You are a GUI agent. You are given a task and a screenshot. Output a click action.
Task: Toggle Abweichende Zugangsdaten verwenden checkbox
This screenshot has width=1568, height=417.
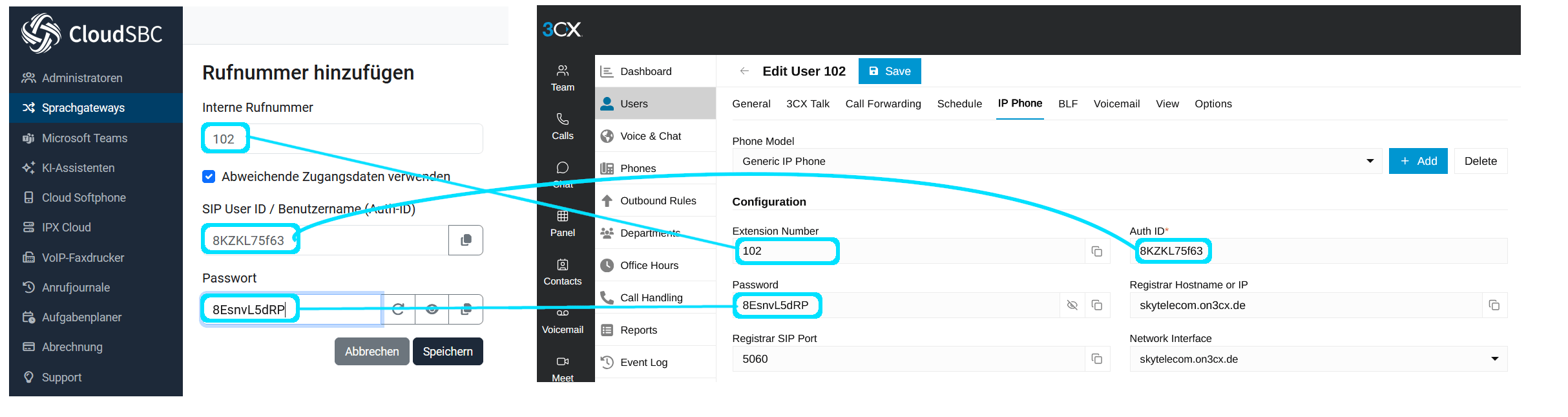[209, 176]
